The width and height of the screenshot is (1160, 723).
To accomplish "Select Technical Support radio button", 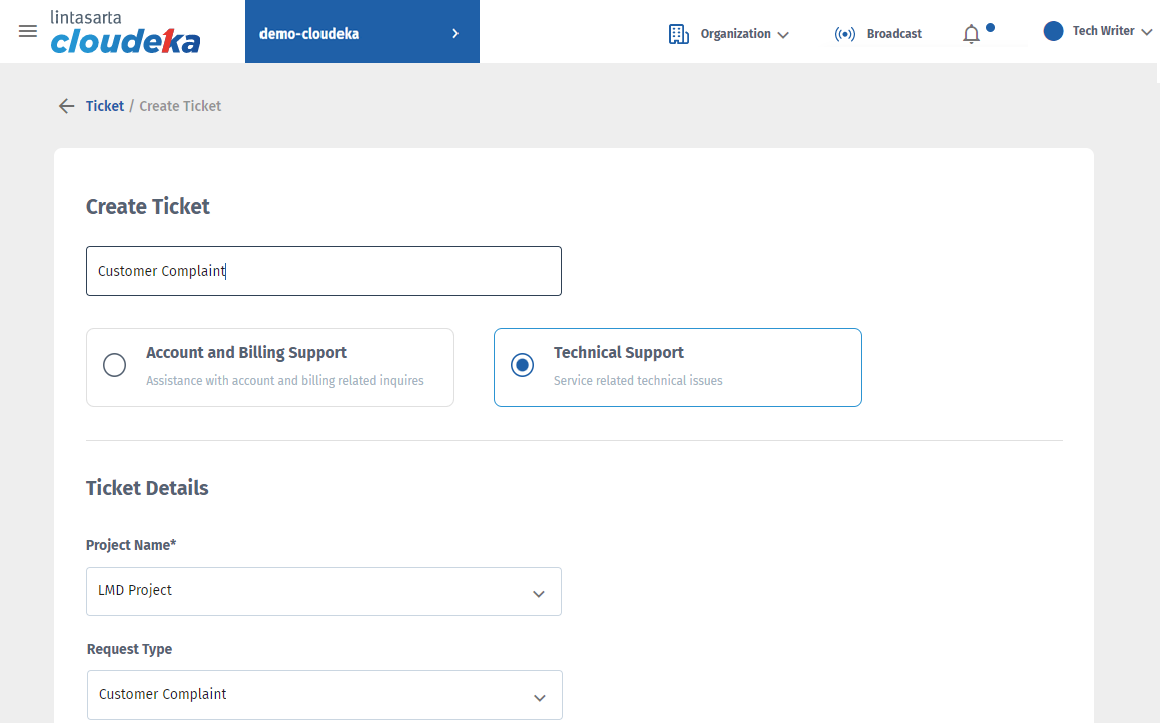I will tap(522, 365).
